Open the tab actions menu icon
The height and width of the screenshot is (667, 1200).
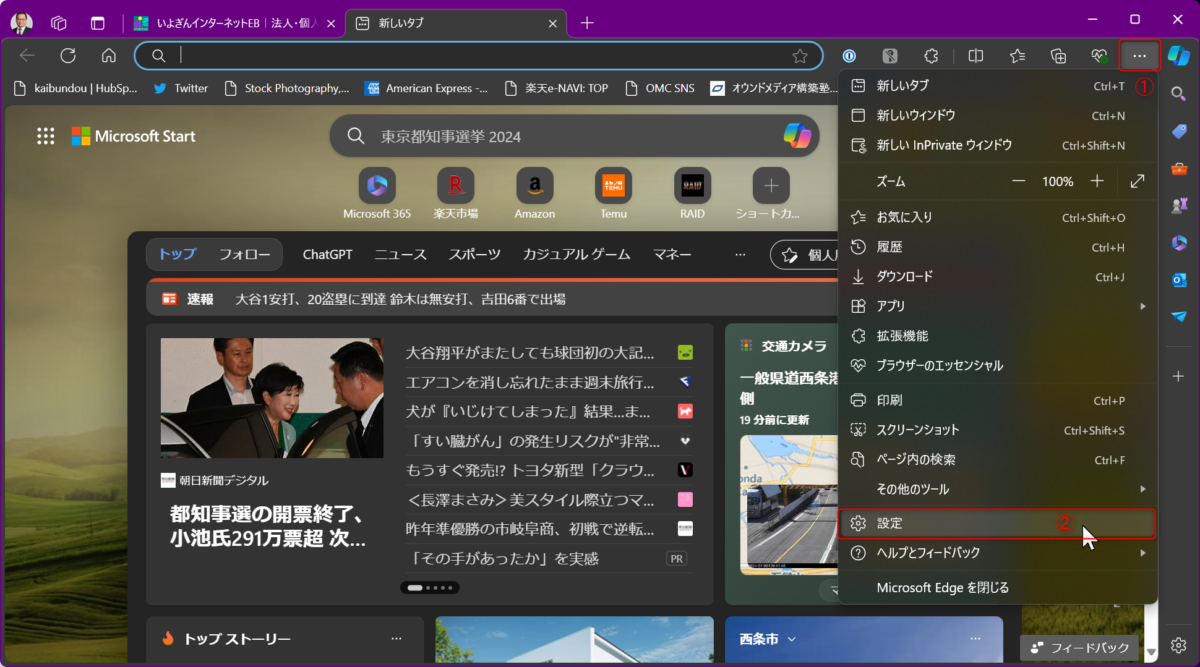(x=97, y=22)
